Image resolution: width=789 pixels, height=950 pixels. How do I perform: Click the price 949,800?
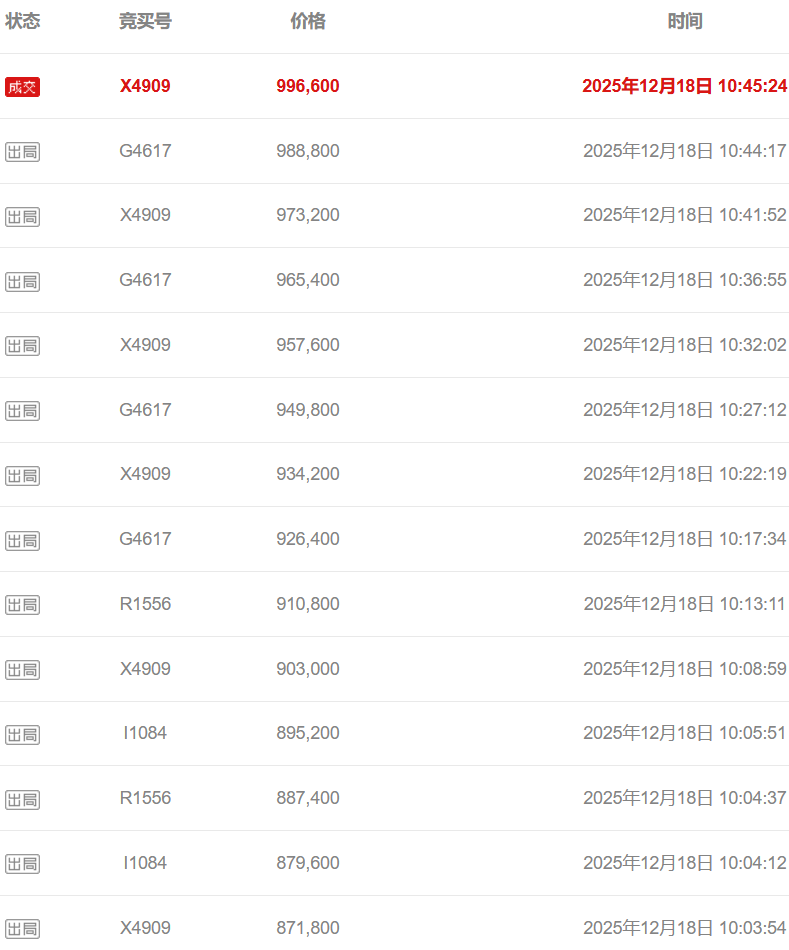(x=308, y=410)
